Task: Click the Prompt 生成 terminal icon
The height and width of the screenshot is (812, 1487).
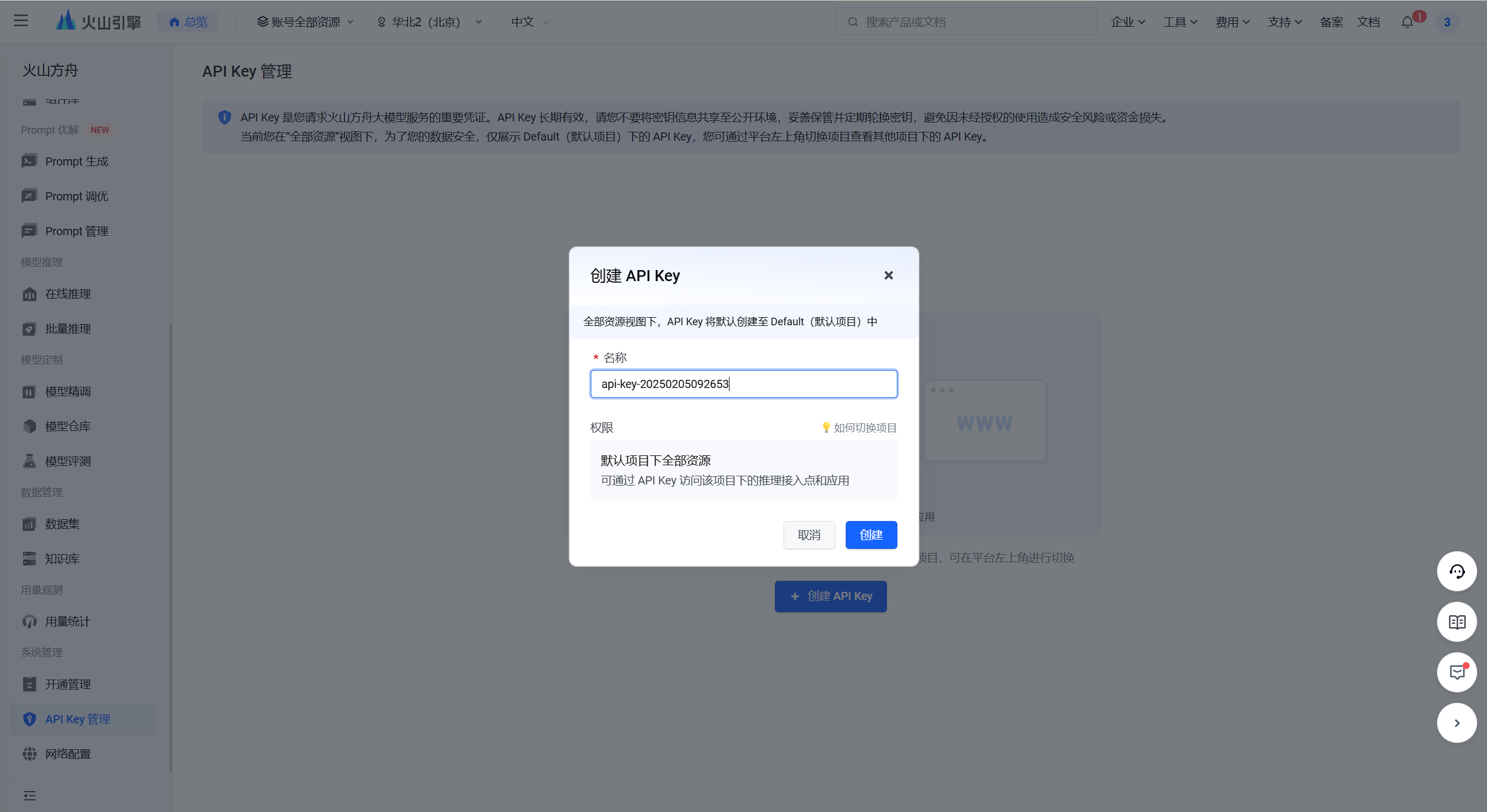Action: (29, 161)
